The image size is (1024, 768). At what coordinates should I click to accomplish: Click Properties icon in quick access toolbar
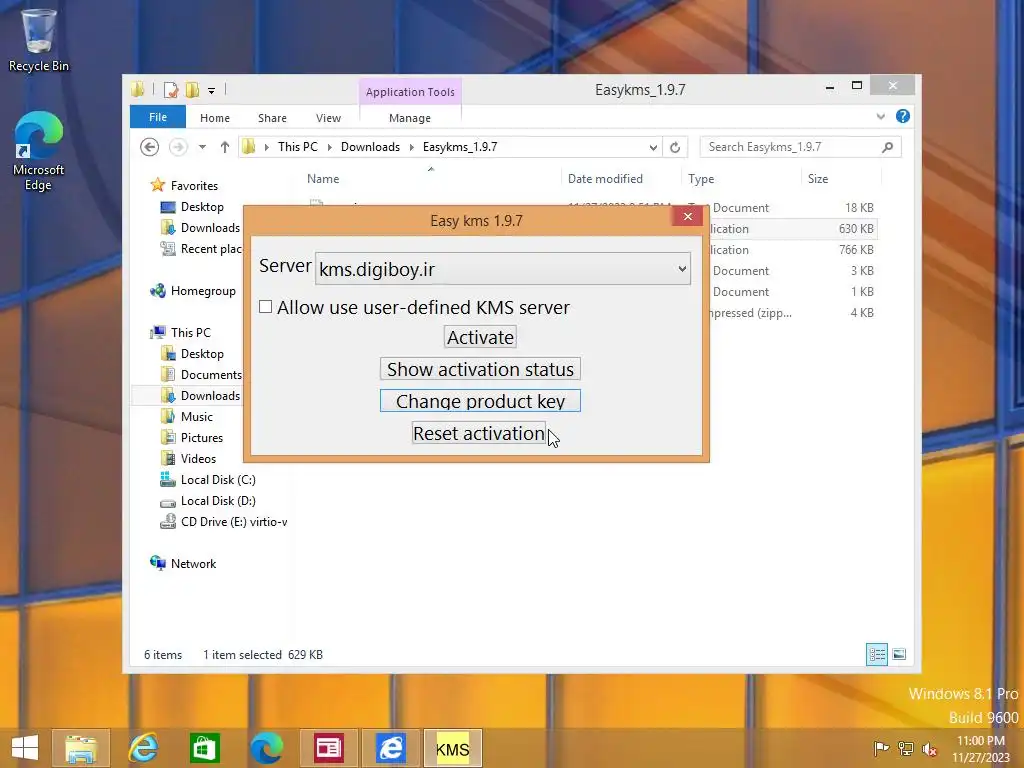point(171,89)
